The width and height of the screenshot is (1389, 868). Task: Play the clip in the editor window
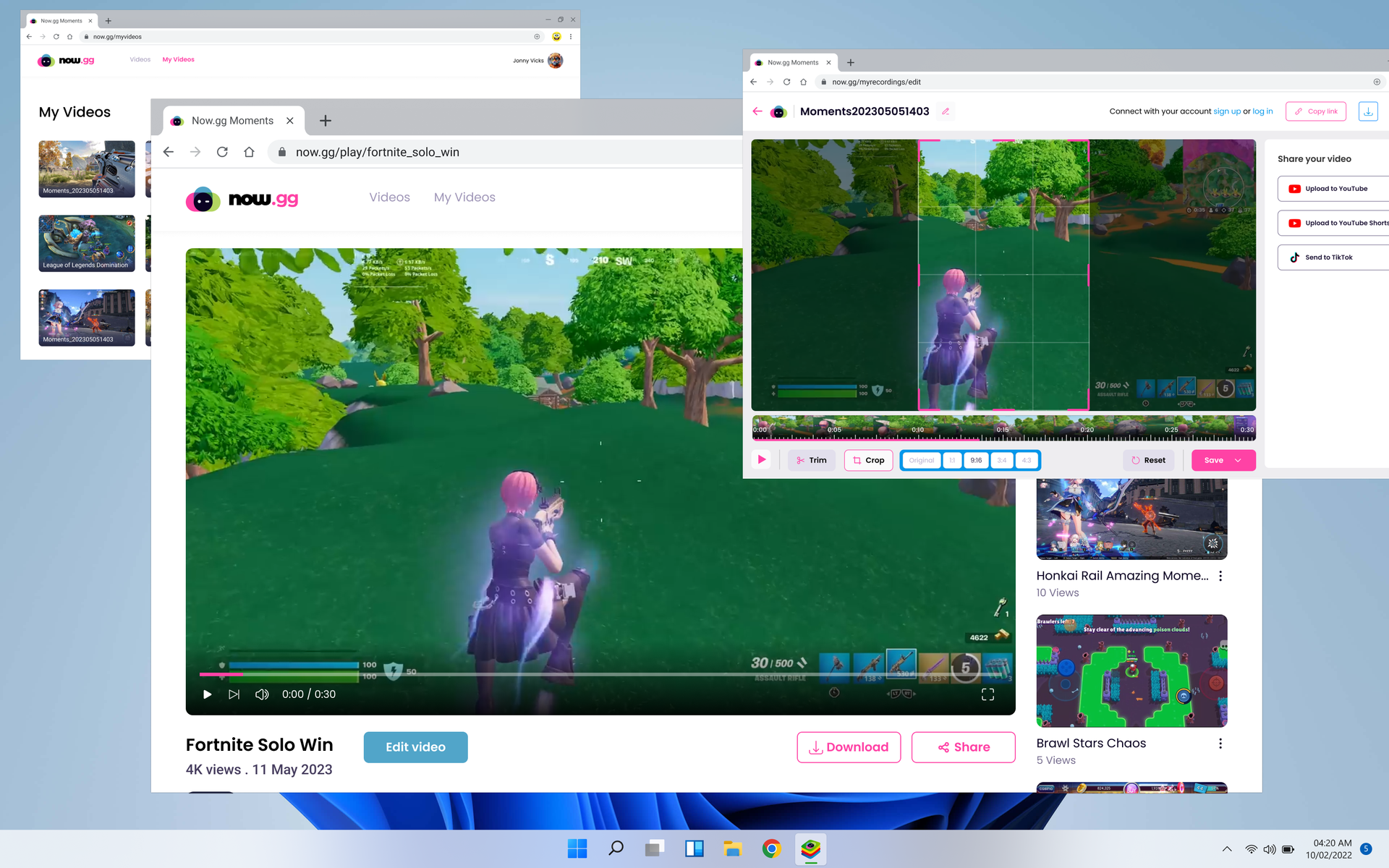pos(762,459)
